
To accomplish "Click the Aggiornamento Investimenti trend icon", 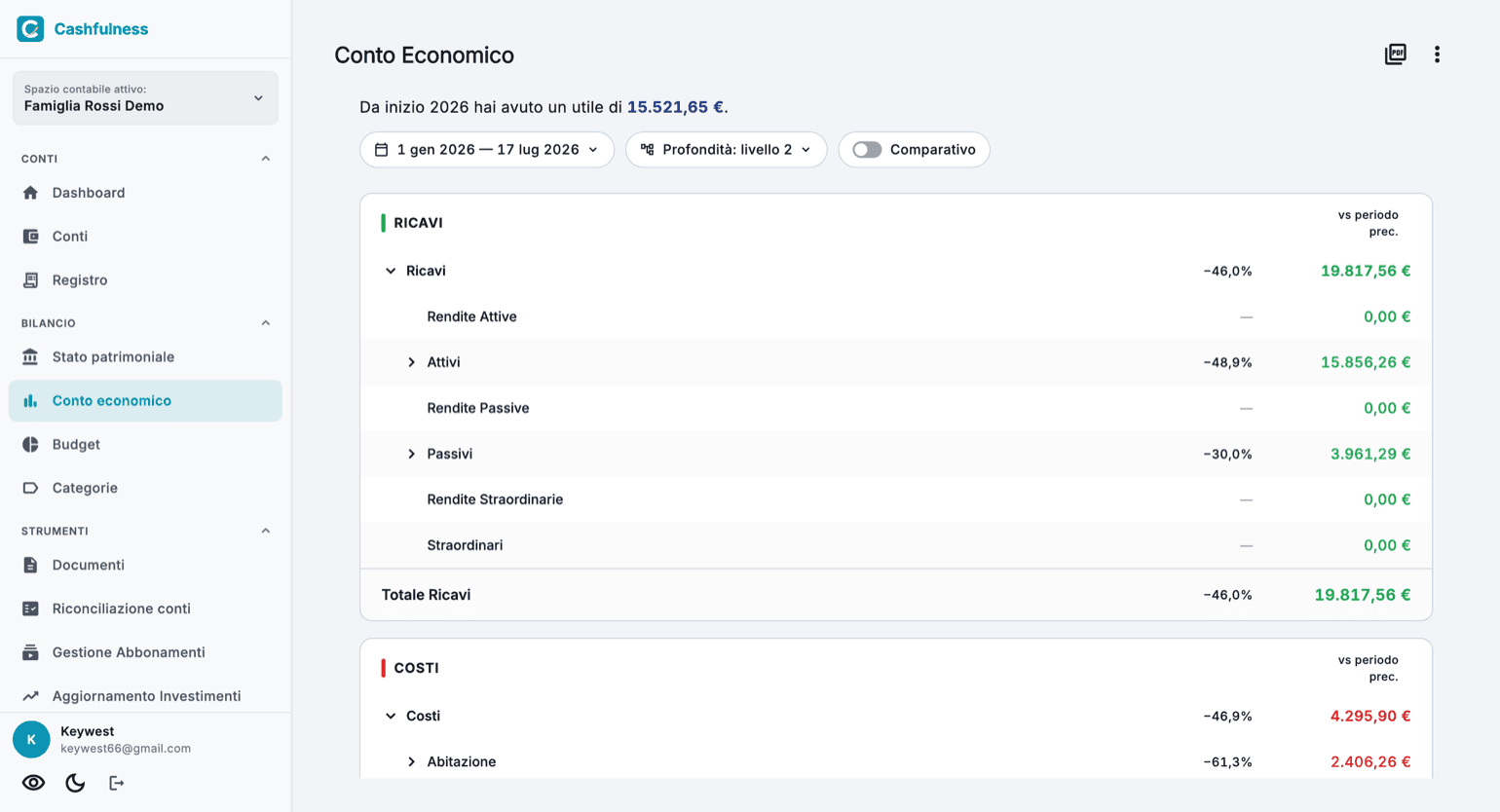I will (x=30, y=696).
